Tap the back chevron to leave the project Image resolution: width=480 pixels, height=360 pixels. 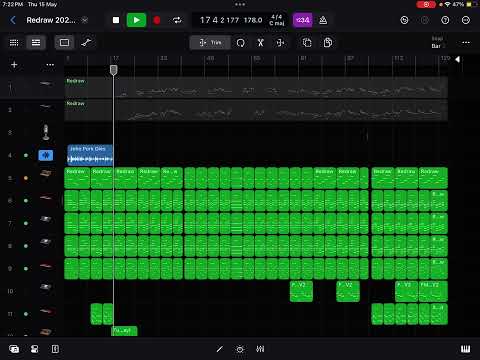(x=13, y=20)
